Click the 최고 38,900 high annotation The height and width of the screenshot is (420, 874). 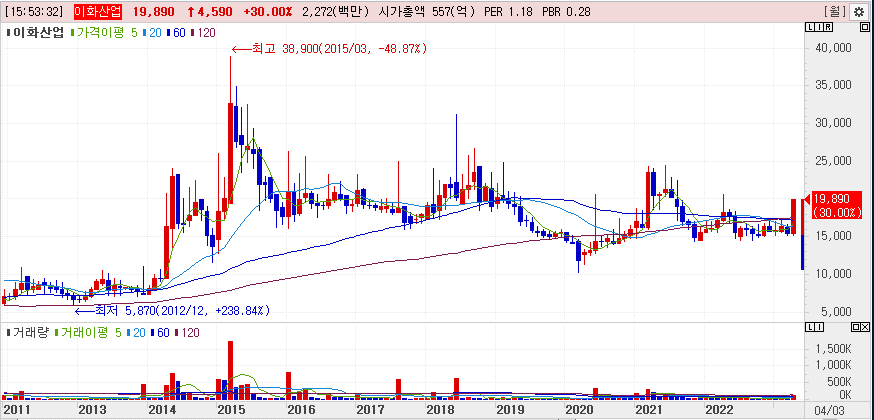coord(329,49)
